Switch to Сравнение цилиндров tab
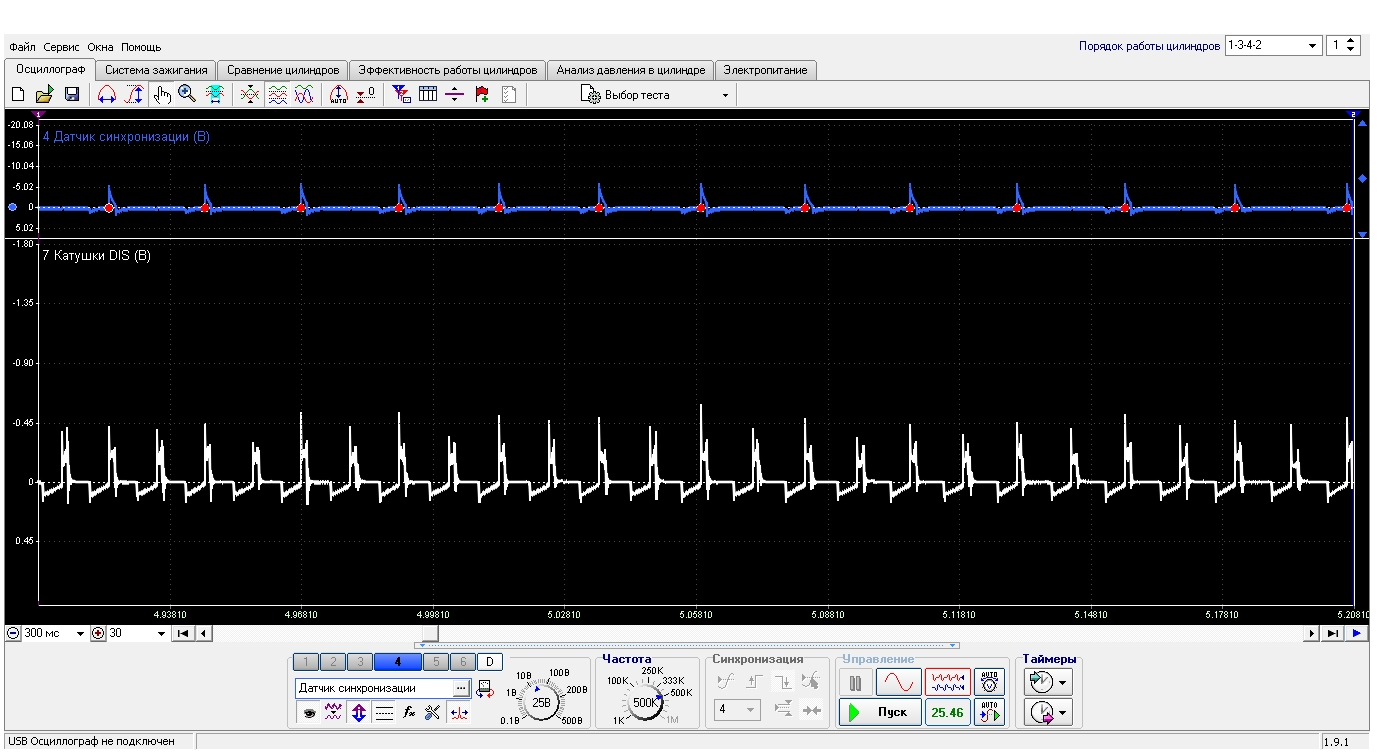Screen dimensions: 1382x754 point(283,70)
